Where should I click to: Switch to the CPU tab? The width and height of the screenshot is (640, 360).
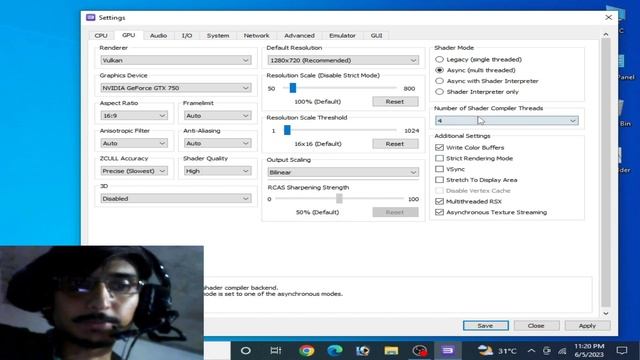pos(101,36)
